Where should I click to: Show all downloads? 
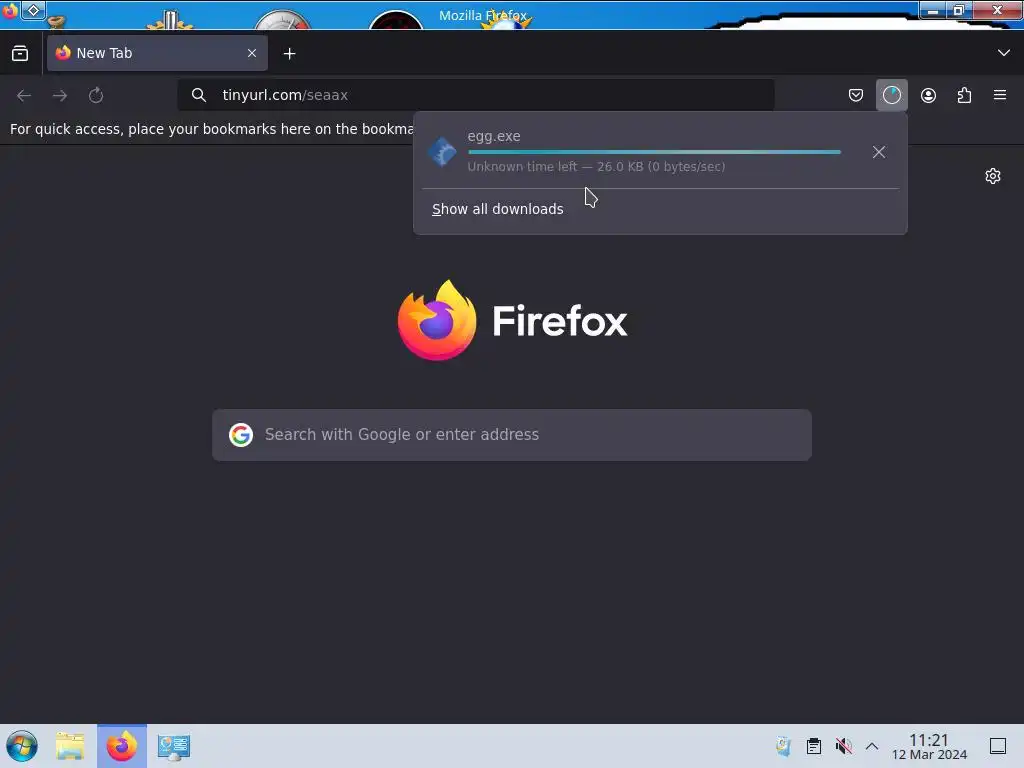[498, 209]
